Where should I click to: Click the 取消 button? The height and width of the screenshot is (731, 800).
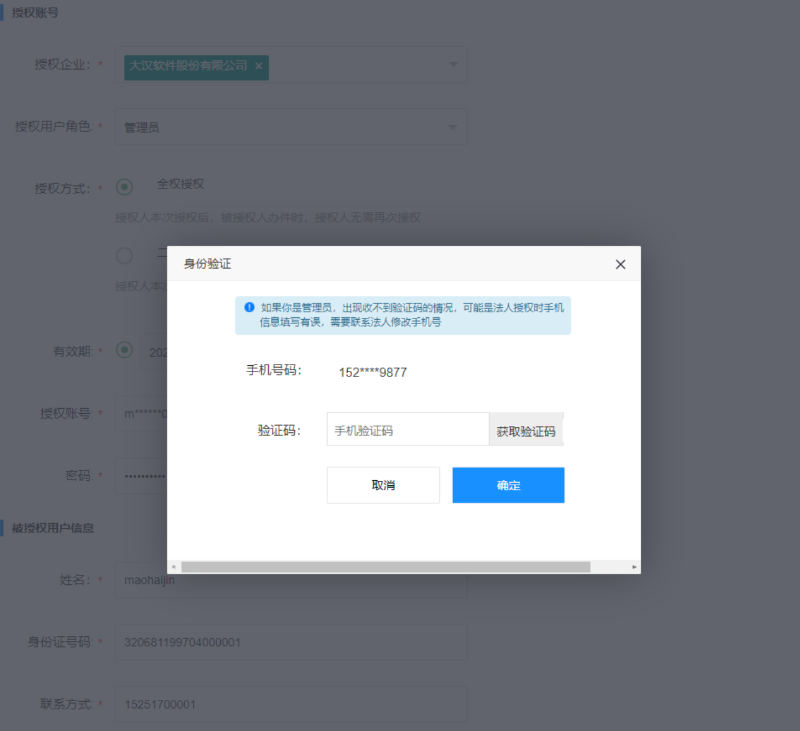click(383, 485)
